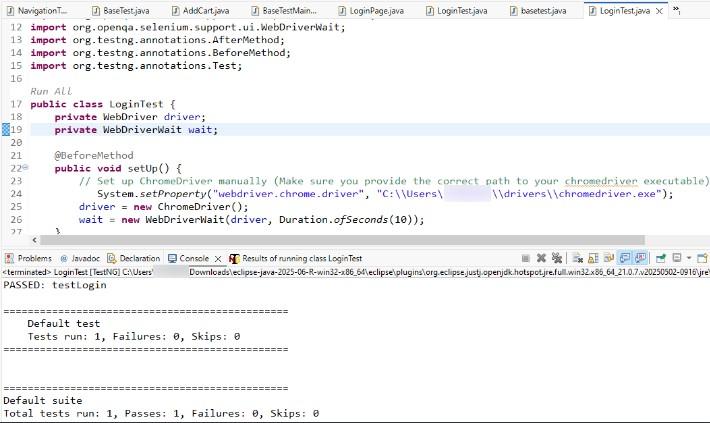
Task: Collapse the setUp() method fold at line 22
Action: click(25, 168)
